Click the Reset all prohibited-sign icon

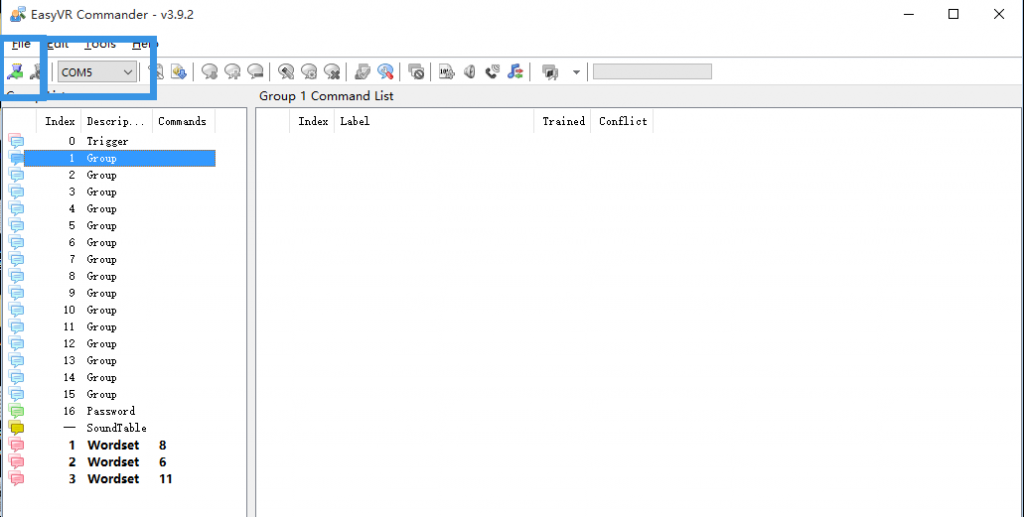point(416,72)
